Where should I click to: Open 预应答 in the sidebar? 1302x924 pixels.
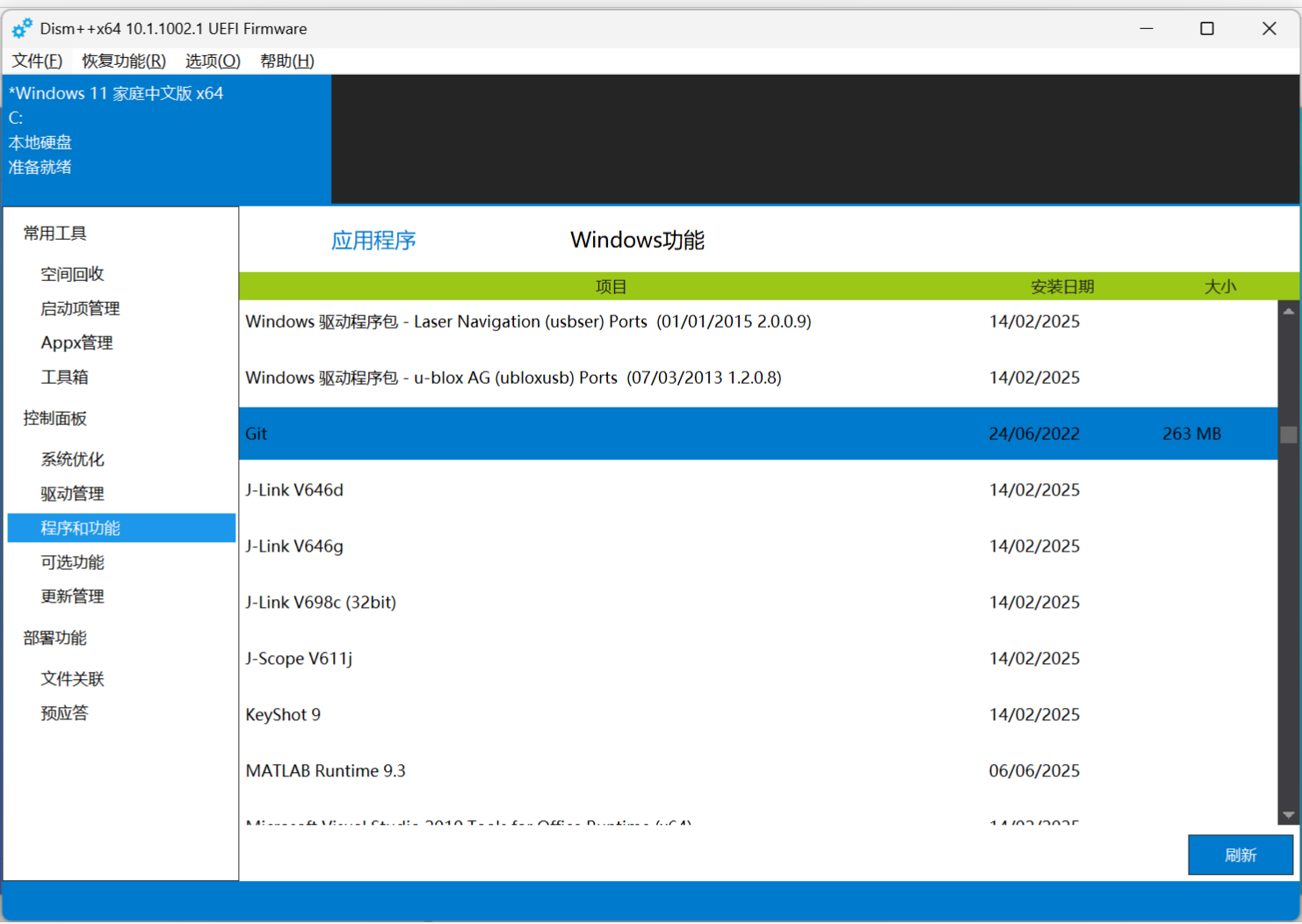64,713
